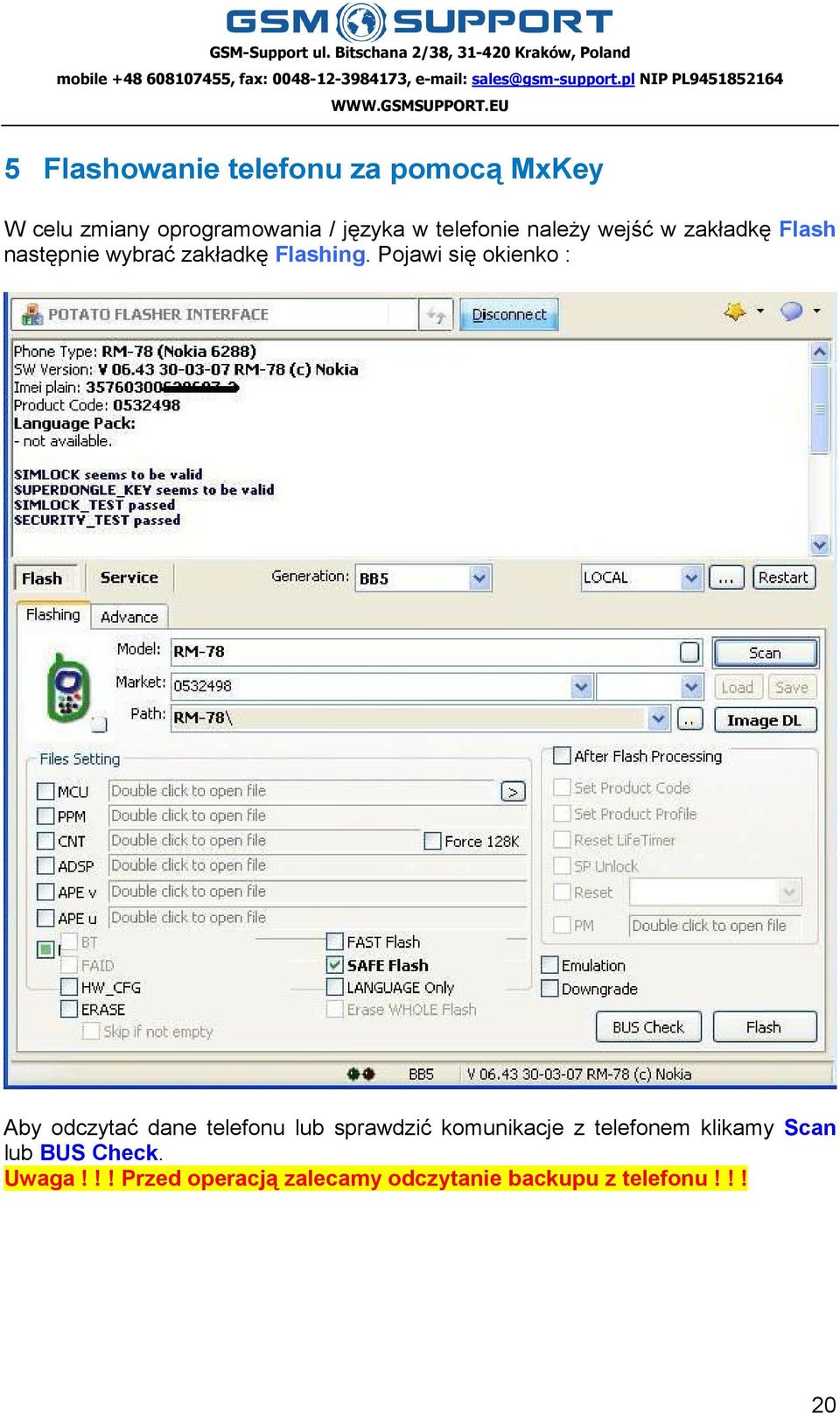840x1414 pixels.
Task: Click the Load button
Action: [738, 688]
